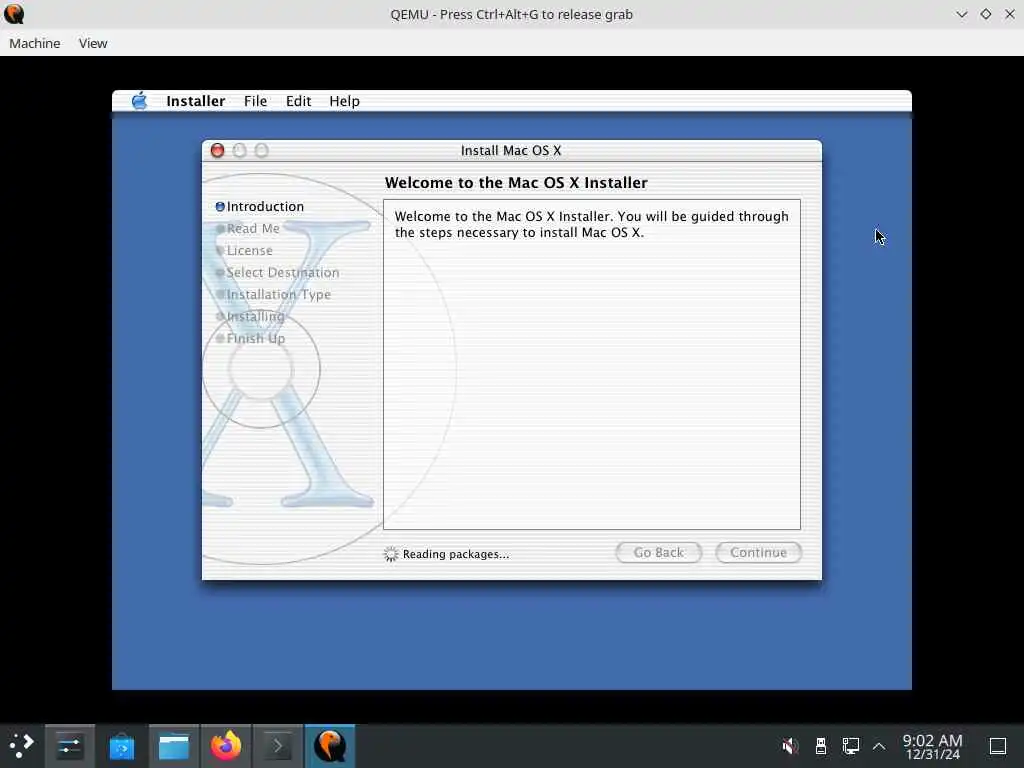This screenshot has height=768, width=1024.
Task: Close the QEMU window
Action: click(1010, 14)
